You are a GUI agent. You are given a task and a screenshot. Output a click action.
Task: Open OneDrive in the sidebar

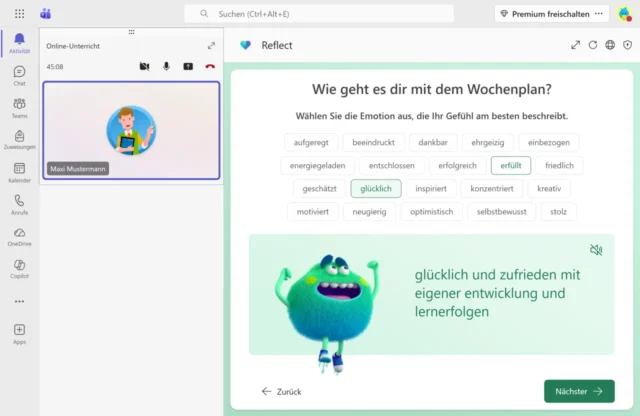pos(19,237)
